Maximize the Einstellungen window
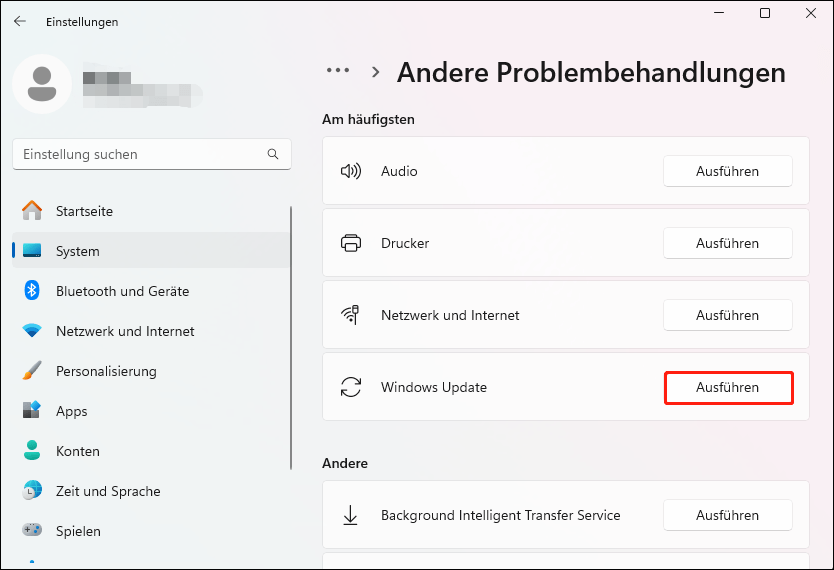Image resolution: width=834 pixels, height=570 pixels. (x=765, y=13)
